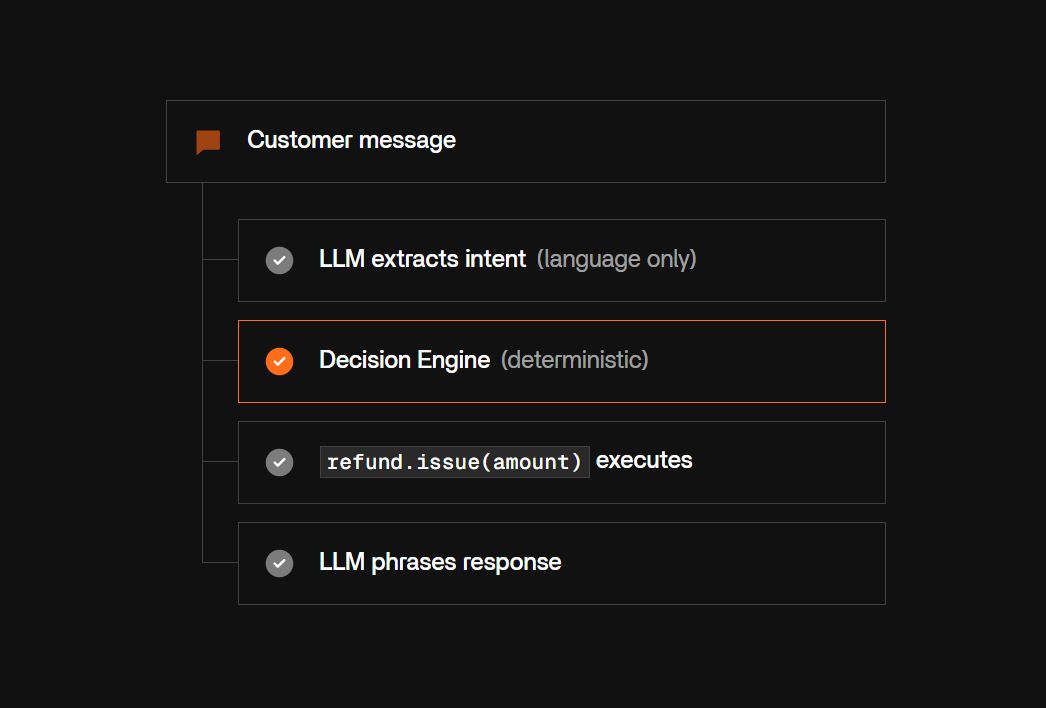
Task: Click the branch line leading to Decision Engine
Action: [x=221, y=360]
